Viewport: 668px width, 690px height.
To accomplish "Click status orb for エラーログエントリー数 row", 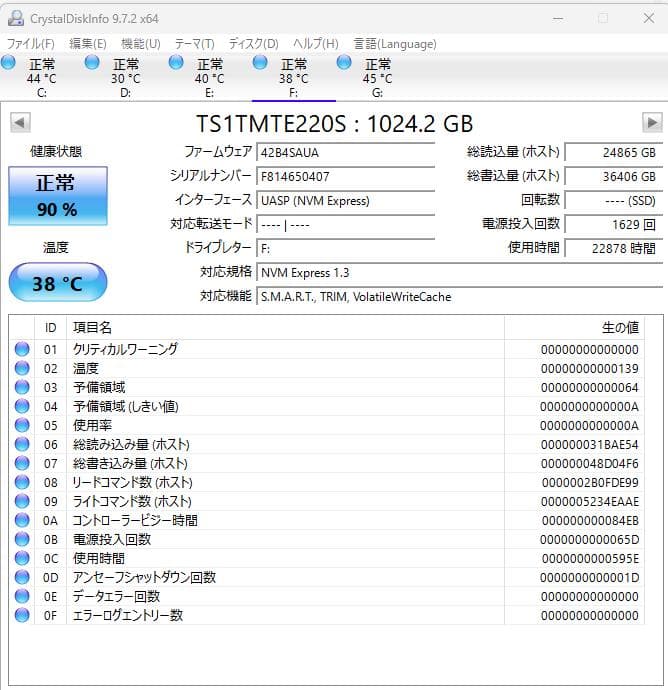I will point(22,615).
